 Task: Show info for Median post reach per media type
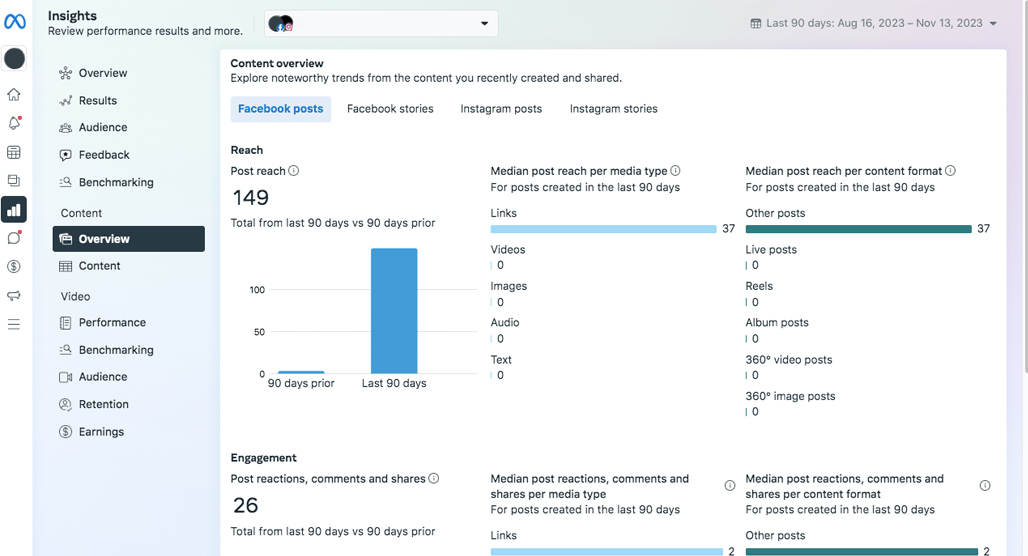pyautogui.click(x=675, y=170)
